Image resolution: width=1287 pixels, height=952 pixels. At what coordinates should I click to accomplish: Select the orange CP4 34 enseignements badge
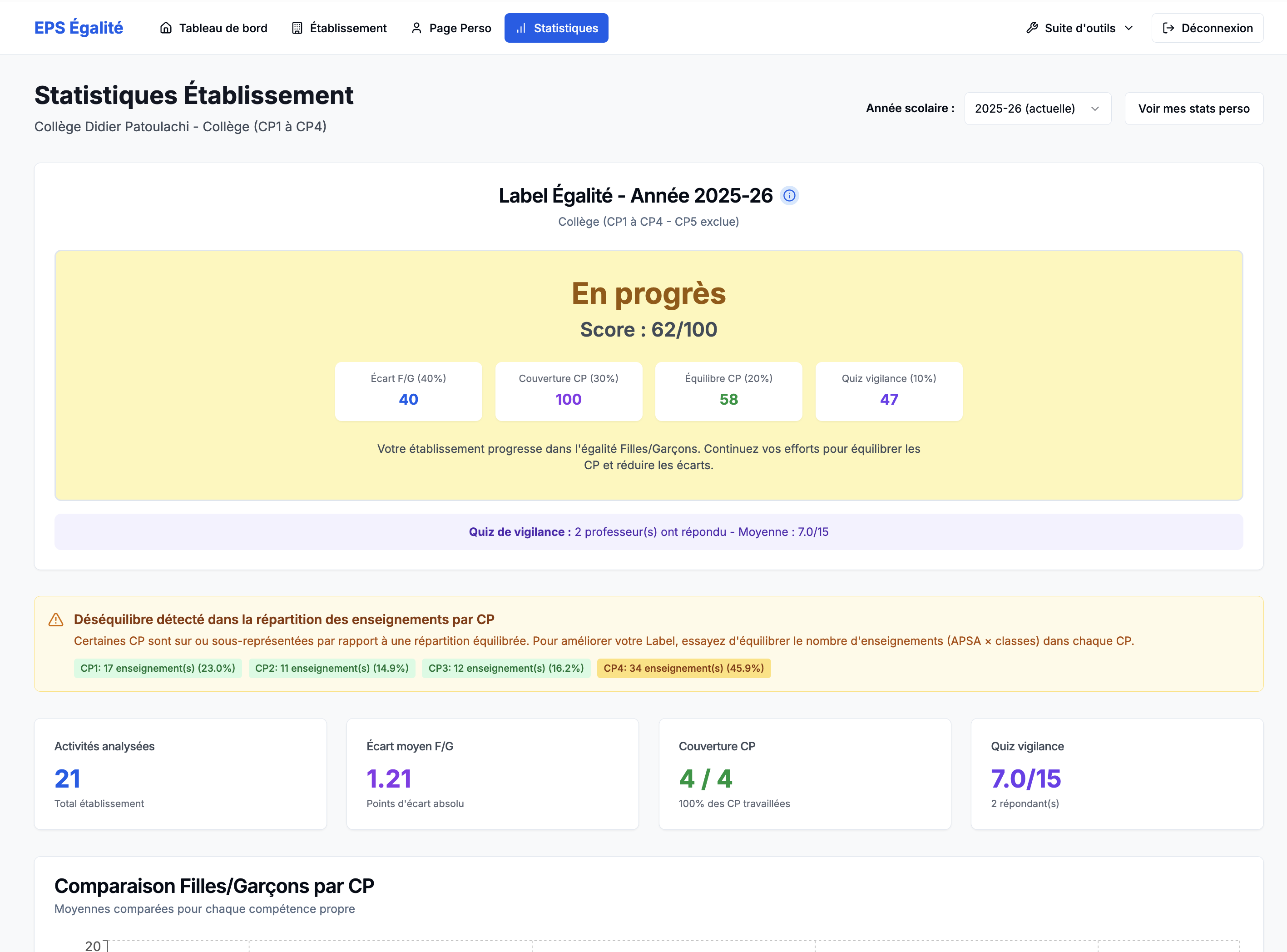pyautogui.click(x=683, y=669)
